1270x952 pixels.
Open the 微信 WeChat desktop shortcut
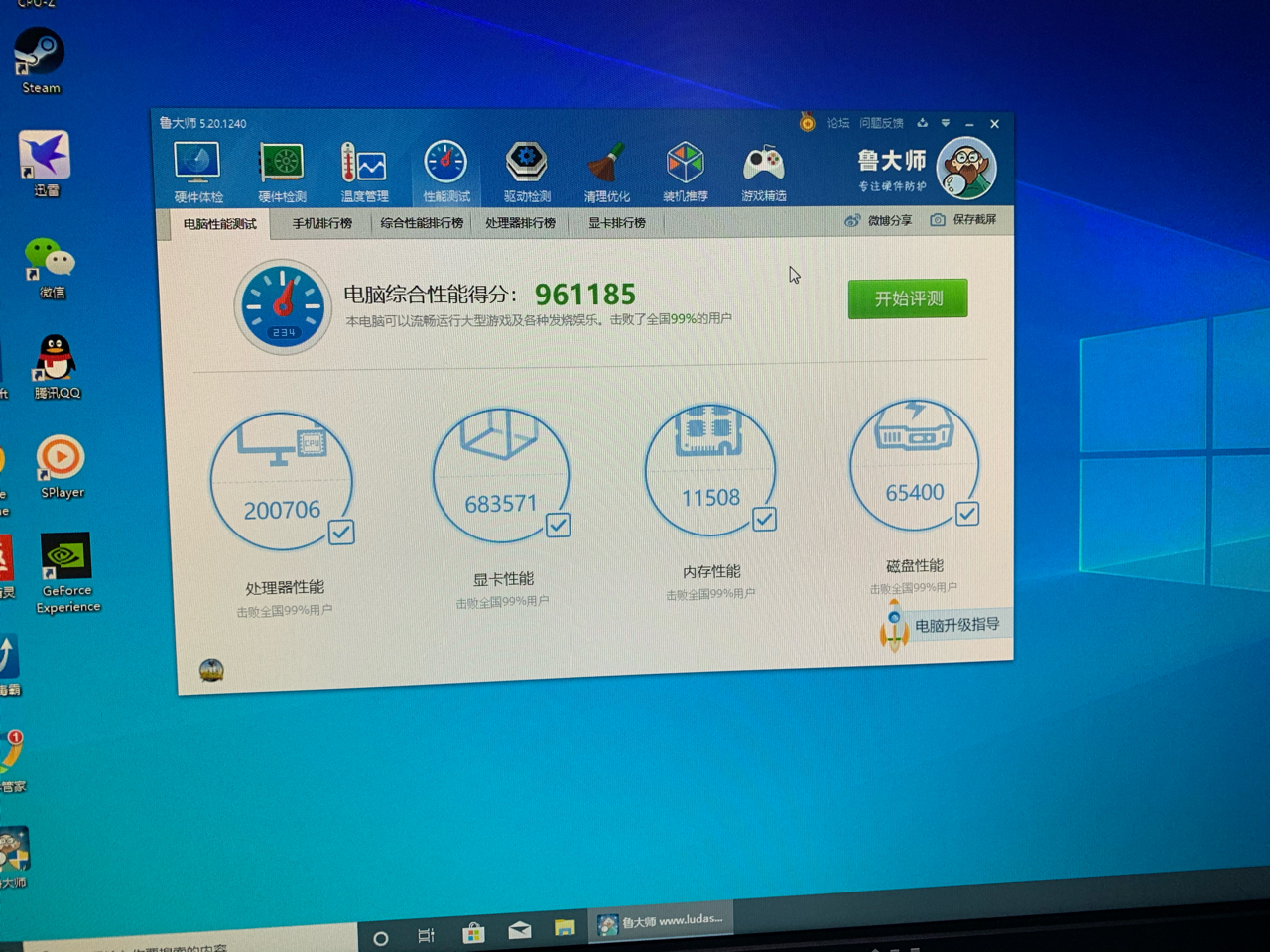click(x=51, y=268)
